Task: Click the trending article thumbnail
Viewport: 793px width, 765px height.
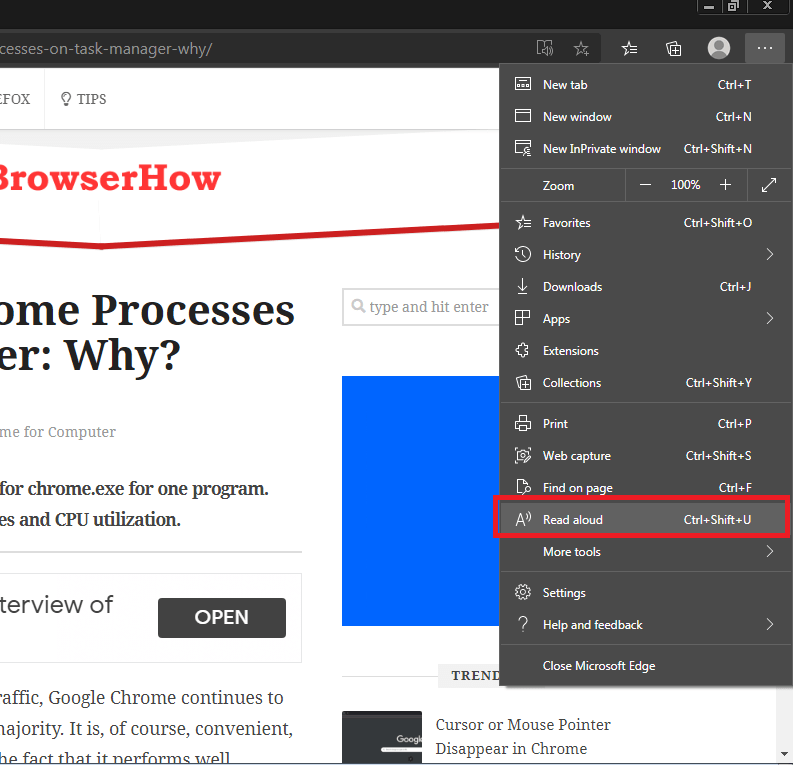Action: (x=382, y=737)
